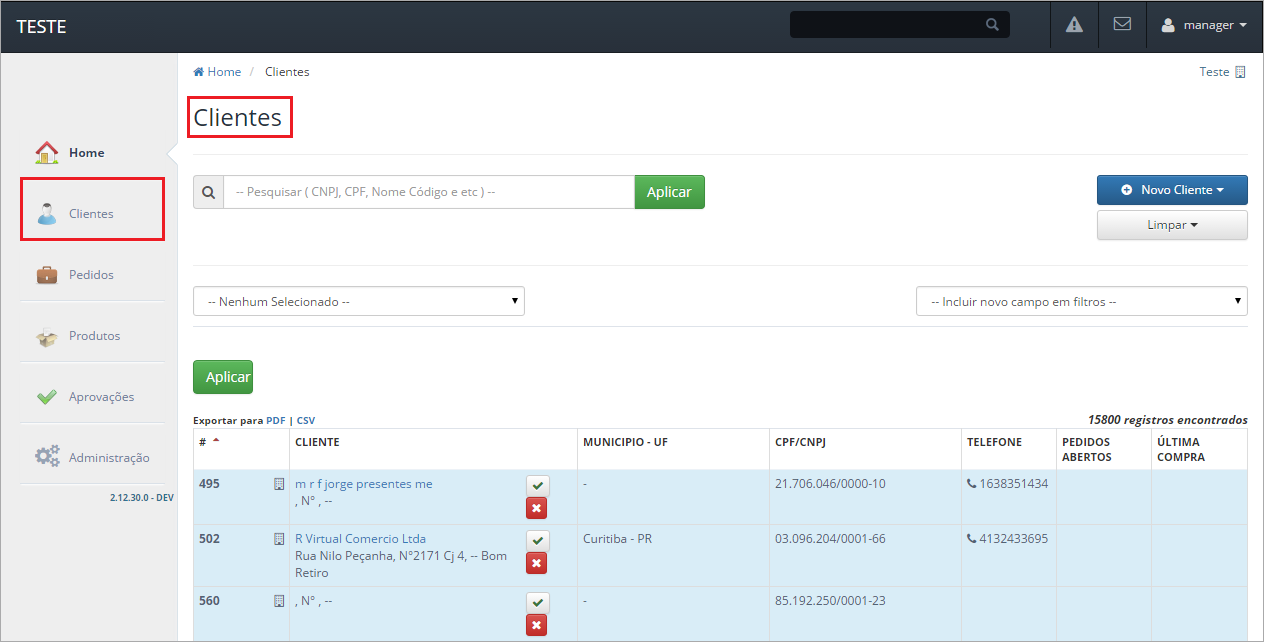
Task: Click the magnifier icon beside search field
Action: click(208, 192)
